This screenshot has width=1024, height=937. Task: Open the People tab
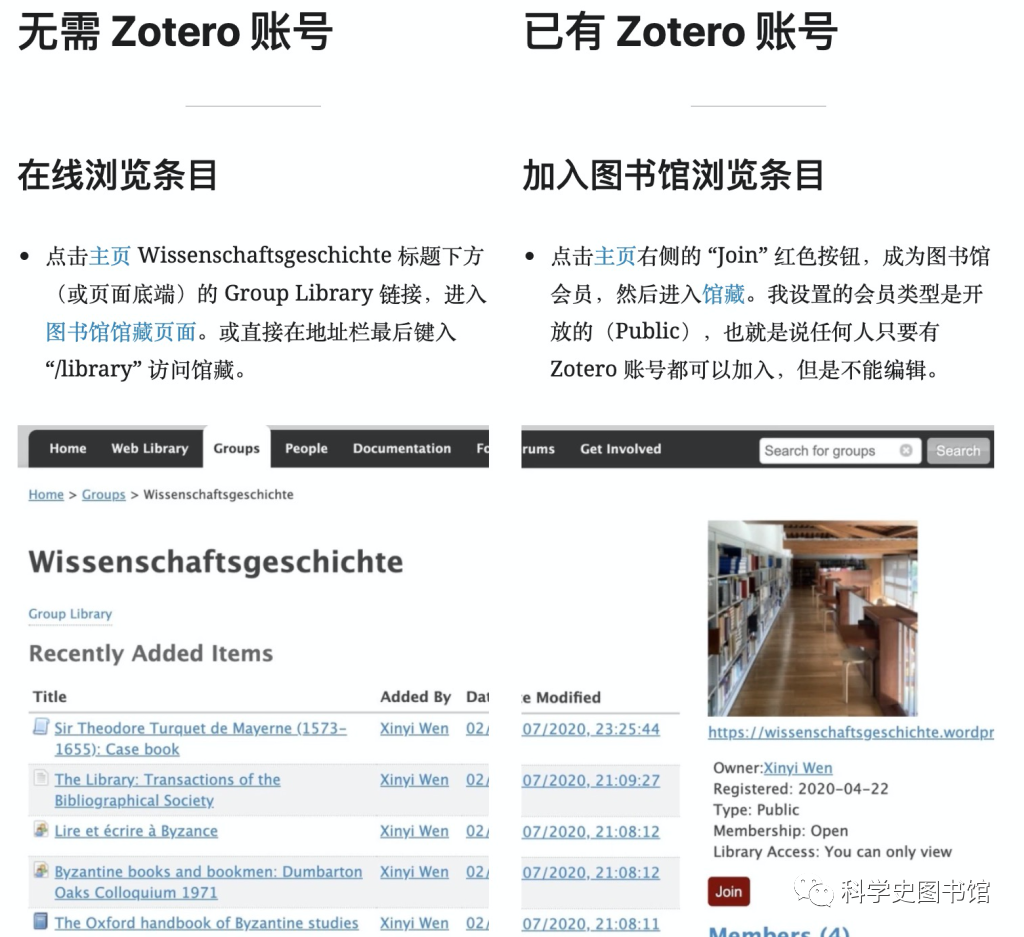(x=306, y=449)
